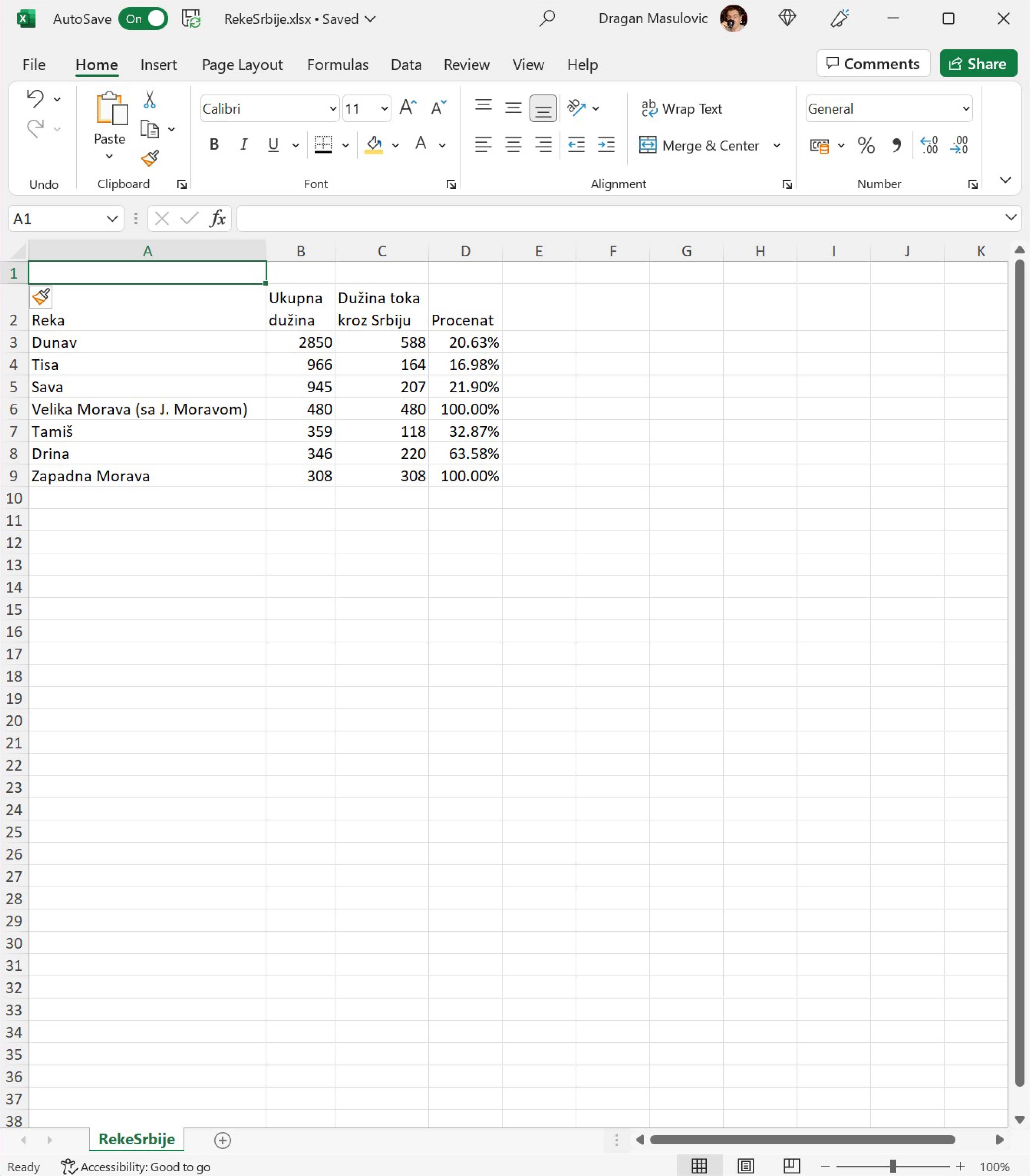Toggle Bold formatting

coord(214,145)
